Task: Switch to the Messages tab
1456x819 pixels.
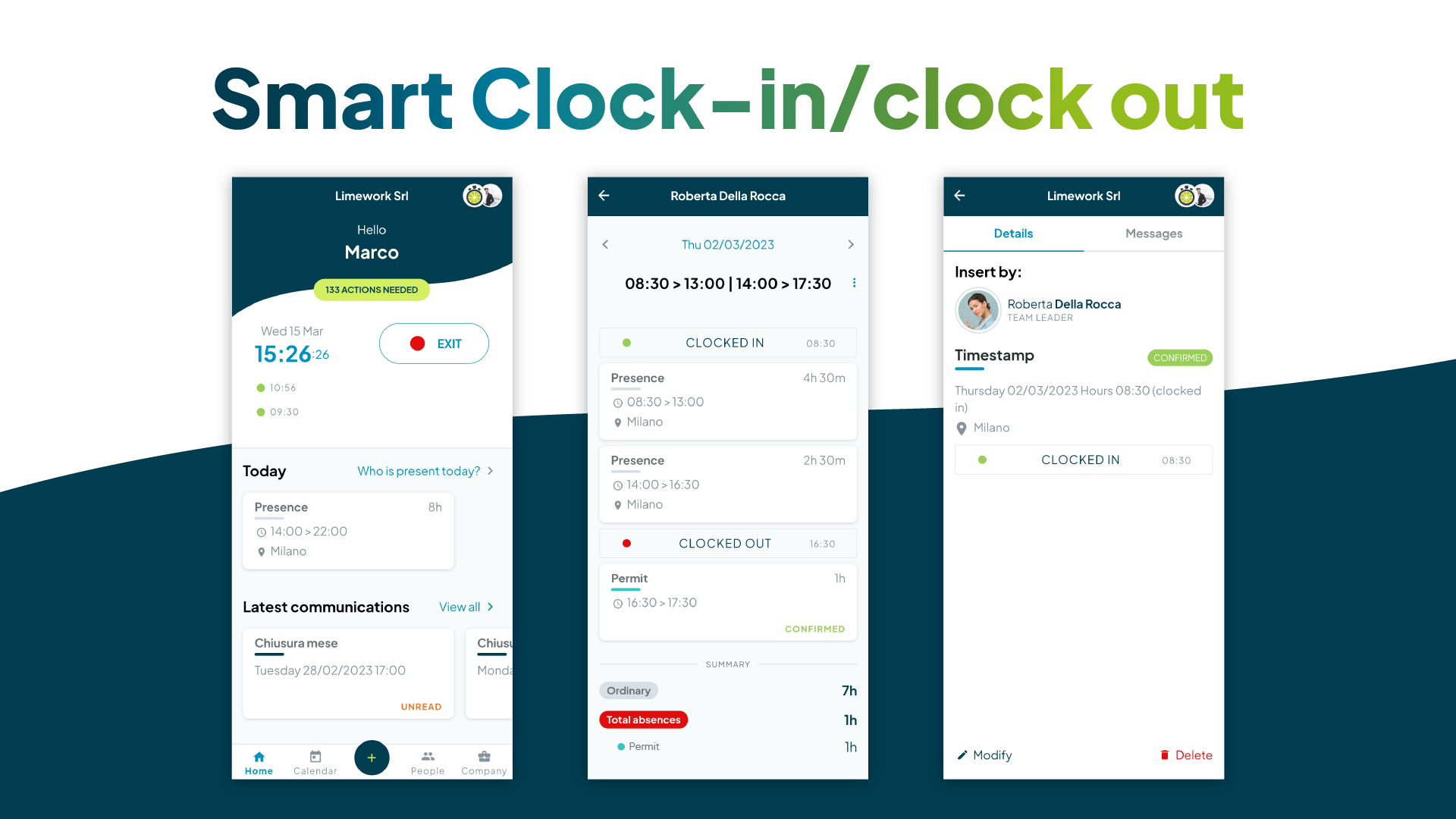Action: pos(1154,233)
